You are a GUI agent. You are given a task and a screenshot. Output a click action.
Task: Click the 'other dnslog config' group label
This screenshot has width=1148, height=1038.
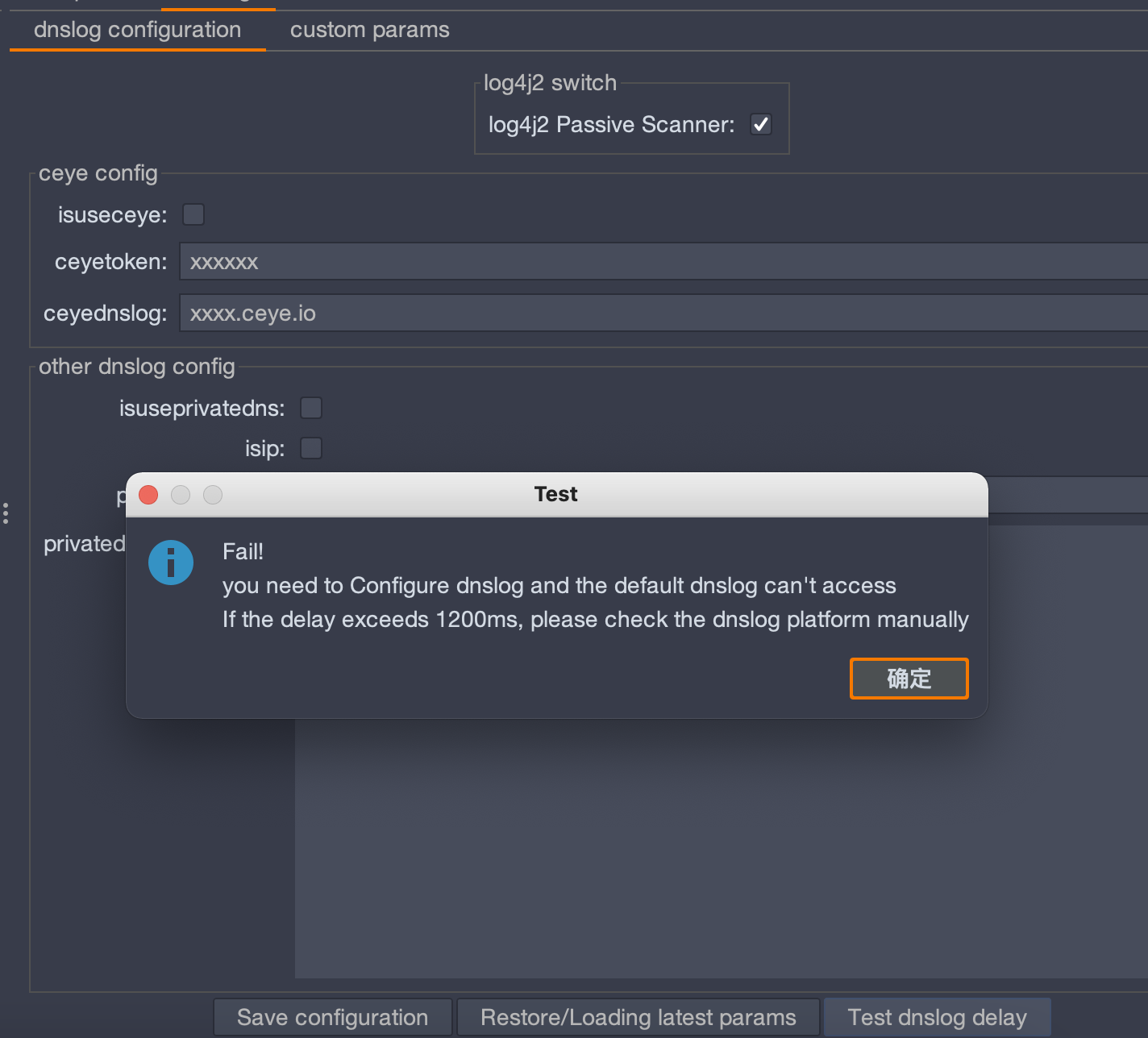click(137, 367)
